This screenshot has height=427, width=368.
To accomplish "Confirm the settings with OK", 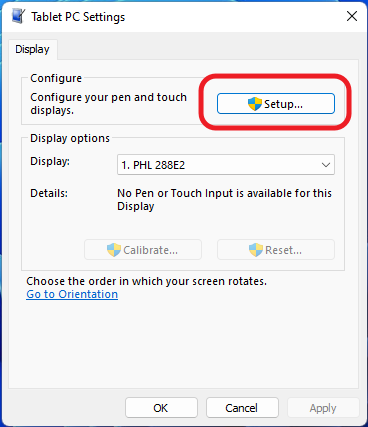I will point(161,408).
